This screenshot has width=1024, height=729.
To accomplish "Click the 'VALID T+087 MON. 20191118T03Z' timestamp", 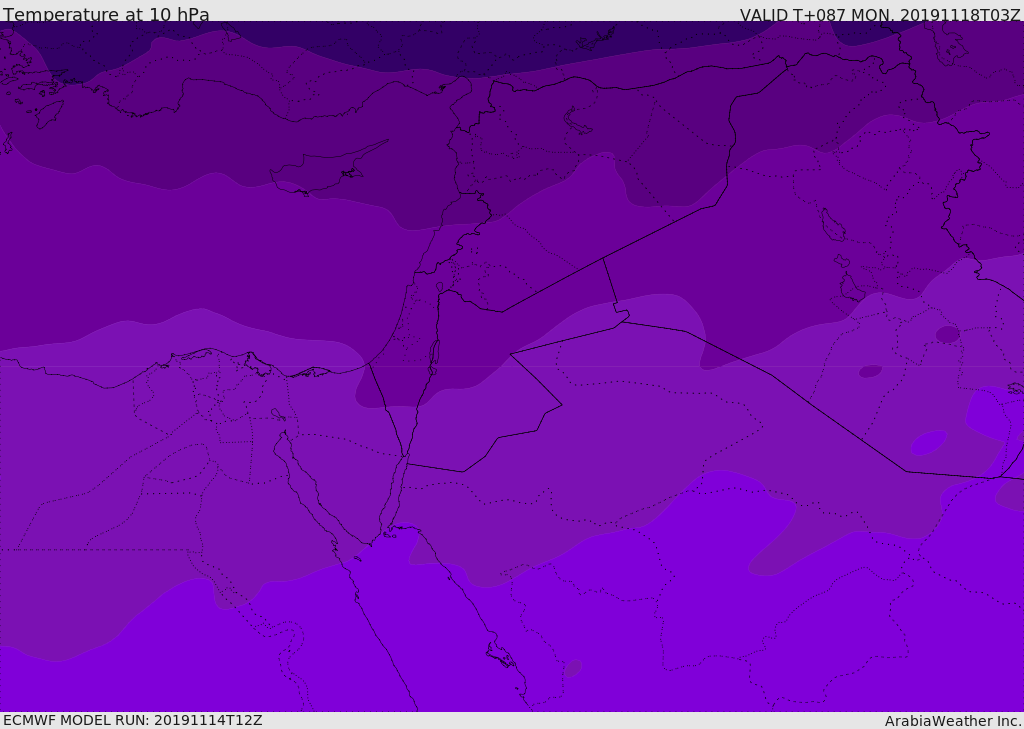I will (880, 15).
